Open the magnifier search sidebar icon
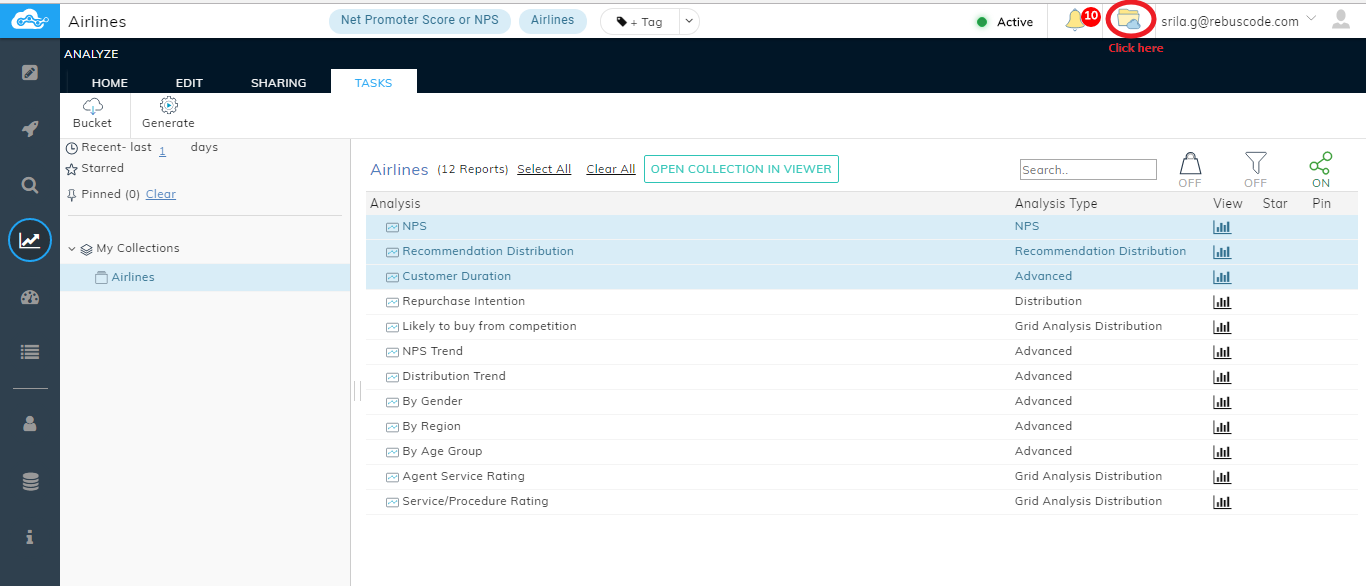 pyautogui.click(x=30, y=185)
